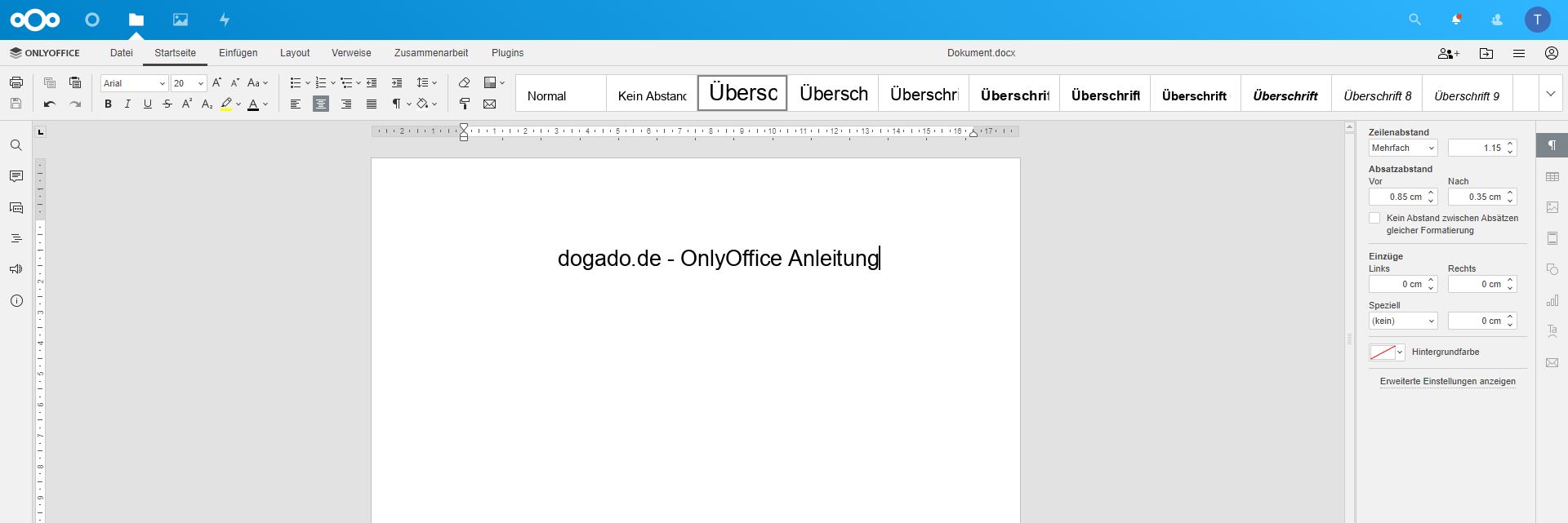Click the Shape settings icon in right sidebar

click(x=1552, y=269)
